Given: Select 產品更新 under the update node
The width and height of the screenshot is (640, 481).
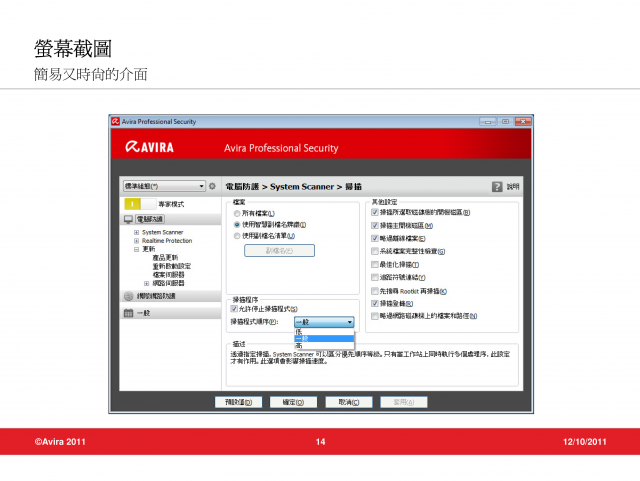Looking at the screenshot, I should [165, 258].
